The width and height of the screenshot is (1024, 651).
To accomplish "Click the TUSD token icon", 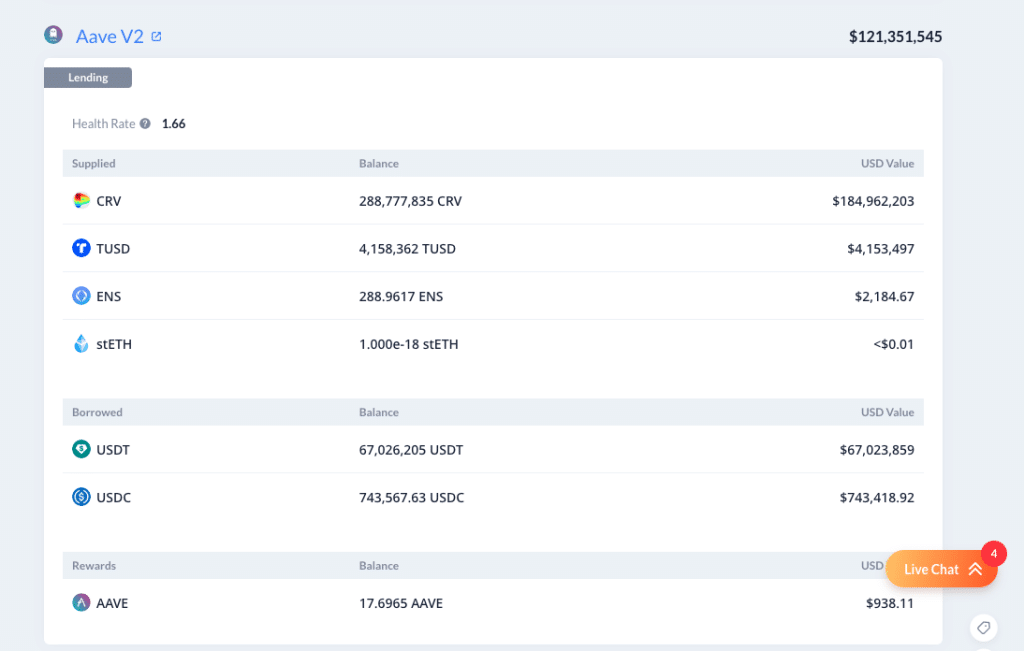I will tap(81, 248).
